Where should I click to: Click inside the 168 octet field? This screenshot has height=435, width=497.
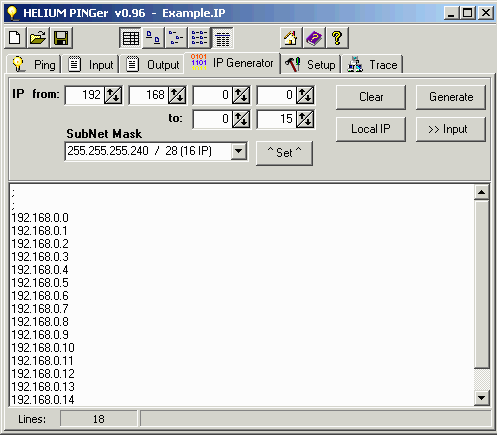point(149,95)
